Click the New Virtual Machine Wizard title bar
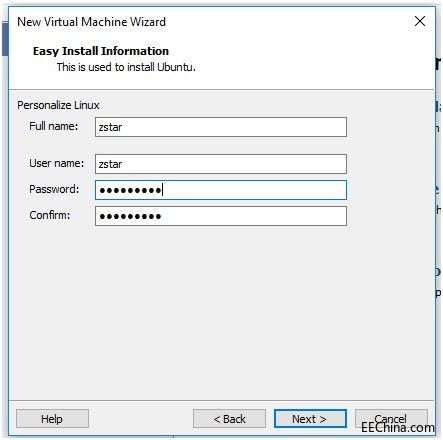Viewport: 443px width, 440px height. [91, 22]
